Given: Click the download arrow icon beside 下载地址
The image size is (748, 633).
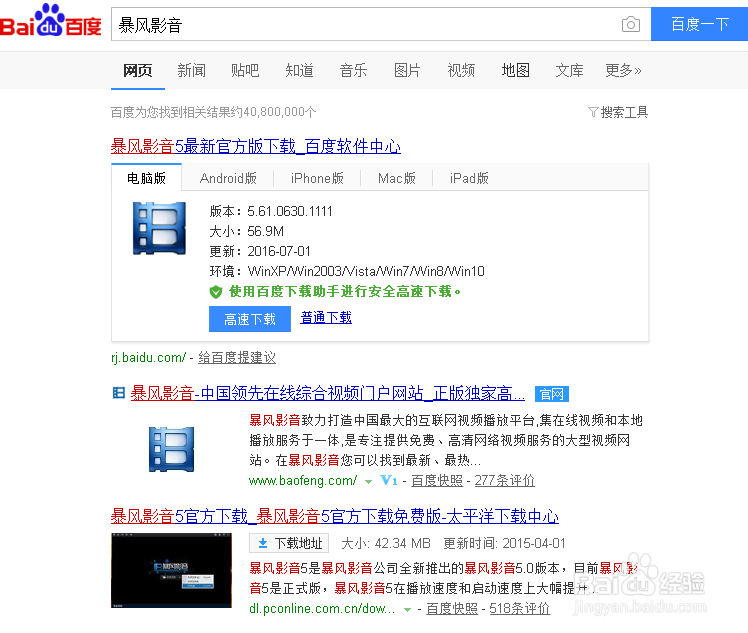Looking at the screenshot, I should [x=262, y=543].
